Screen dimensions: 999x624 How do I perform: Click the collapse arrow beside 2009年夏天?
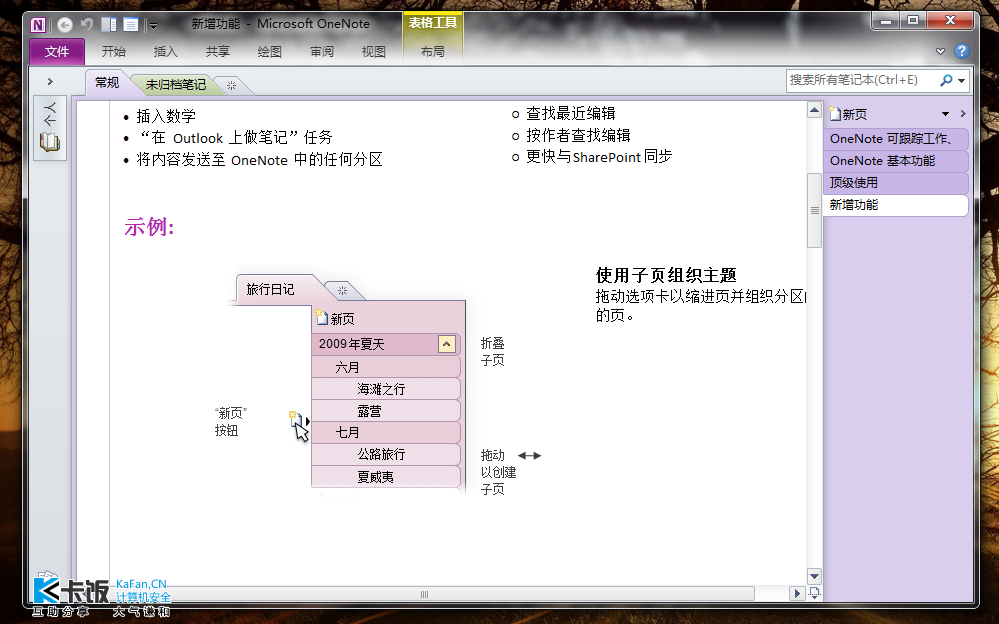tap(447, 344)
